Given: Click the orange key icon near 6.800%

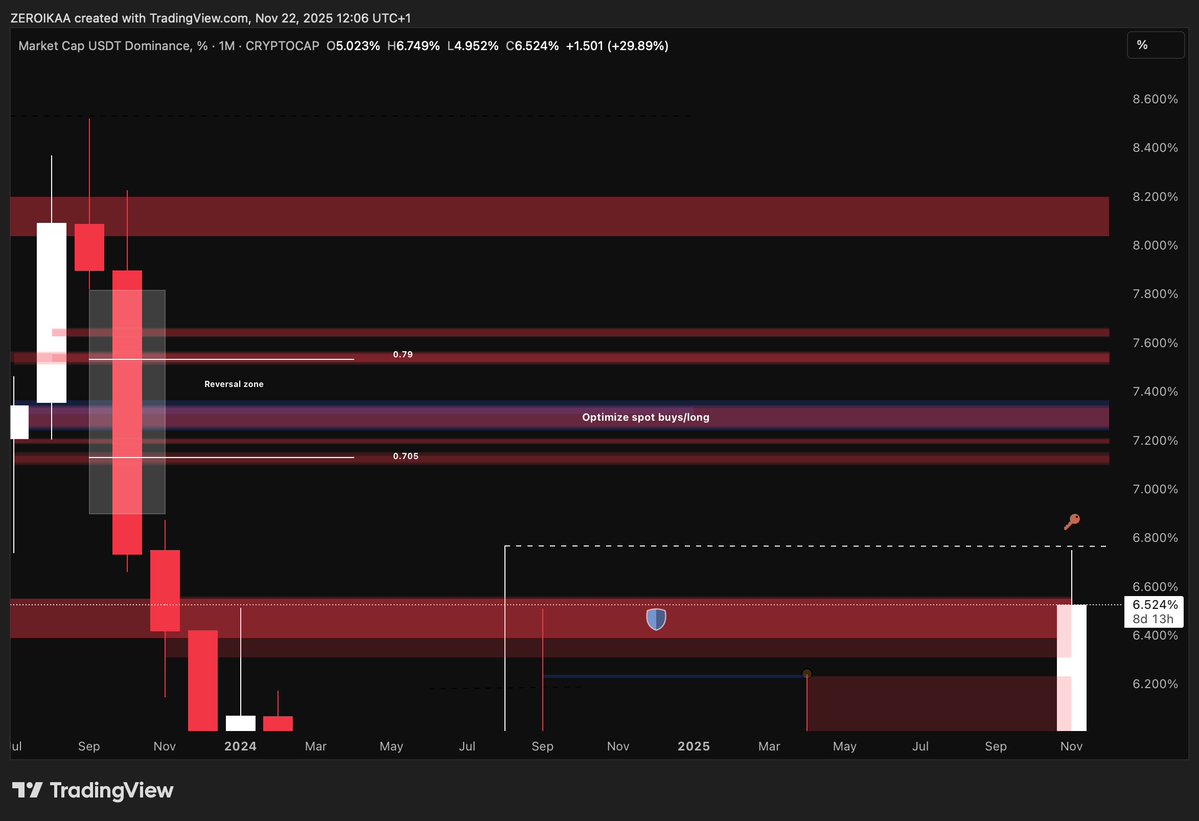Looking at the screenshot, I should click(x=1072, y=521).
